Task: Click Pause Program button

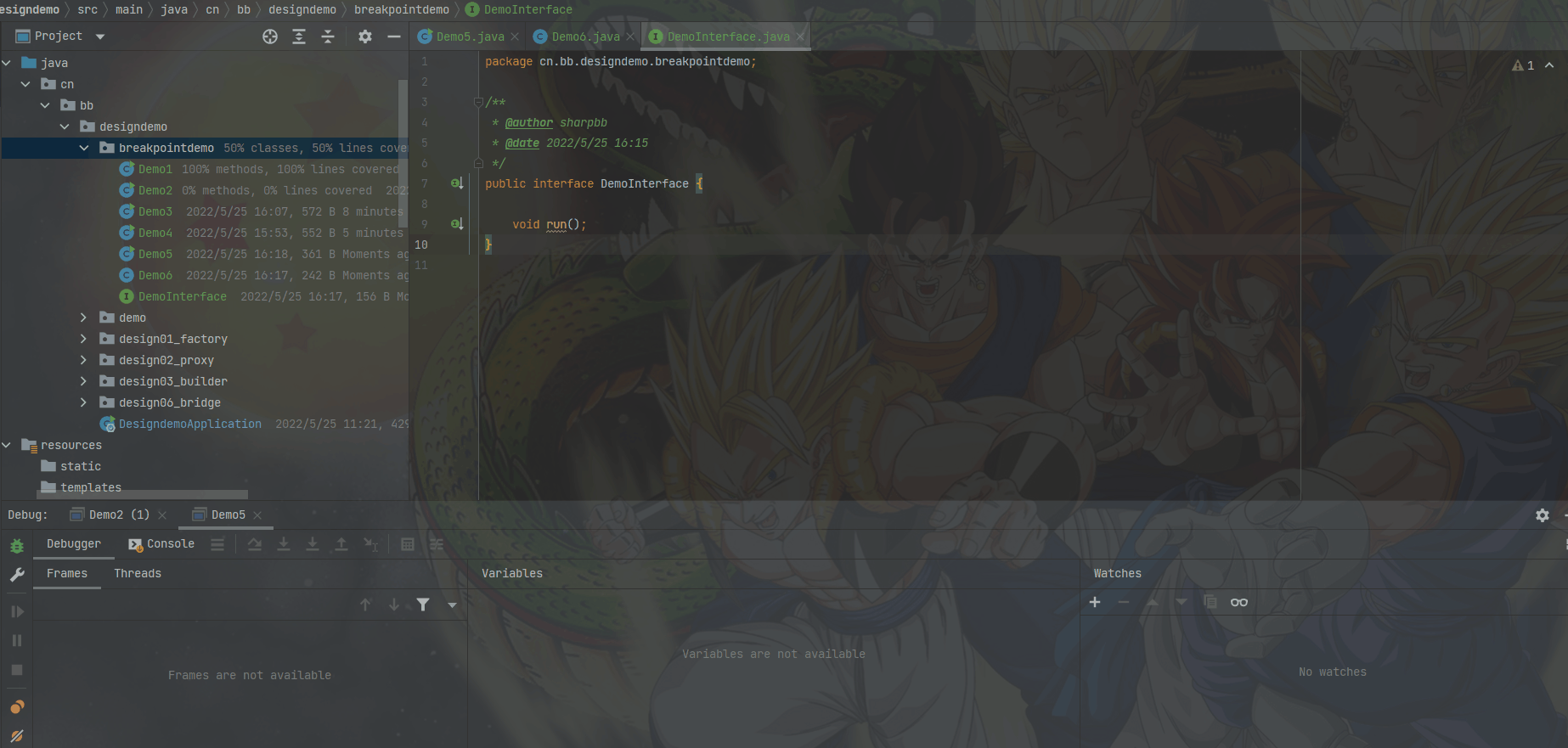Action: coord(17,641)
